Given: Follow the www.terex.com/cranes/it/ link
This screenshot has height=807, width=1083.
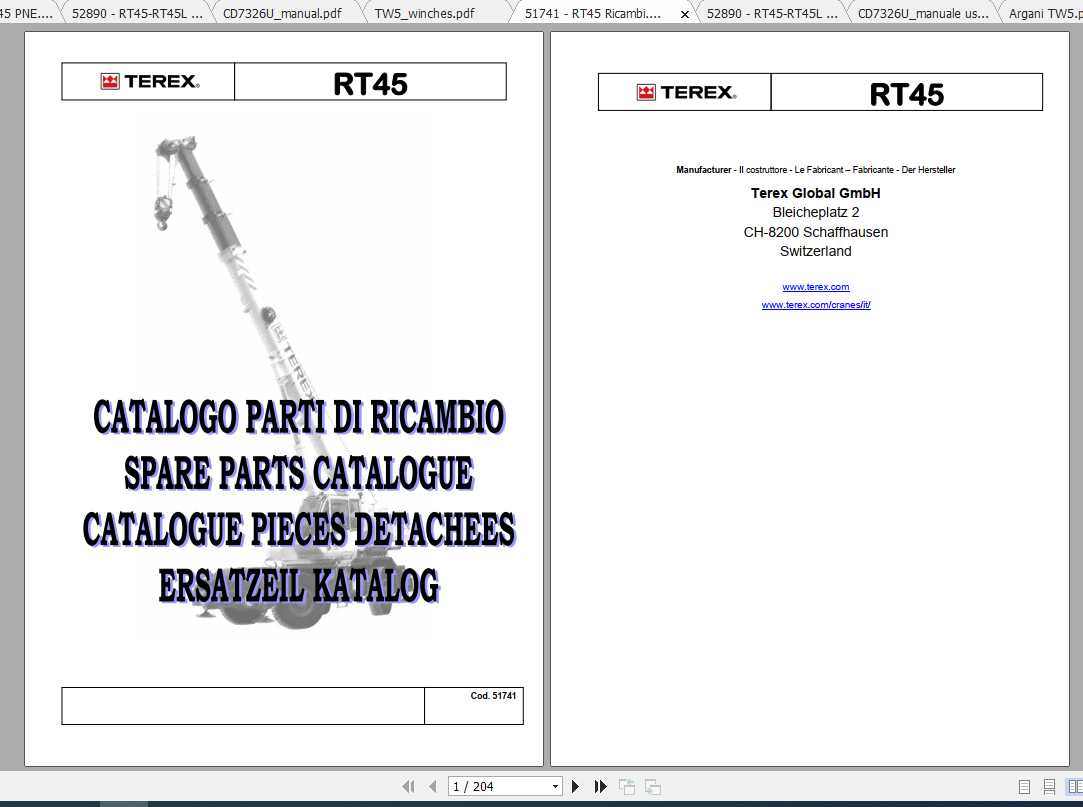Looking at the screenshot, I should [x=815, y=305].
